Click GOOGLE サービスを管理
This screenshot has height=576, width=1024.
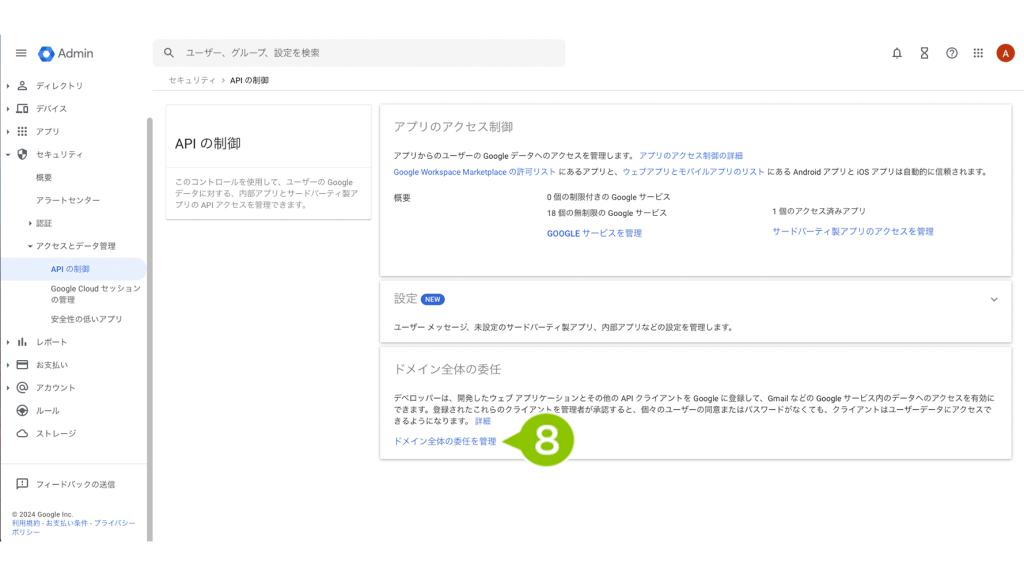pyautogui.click(x=594, y=233)
